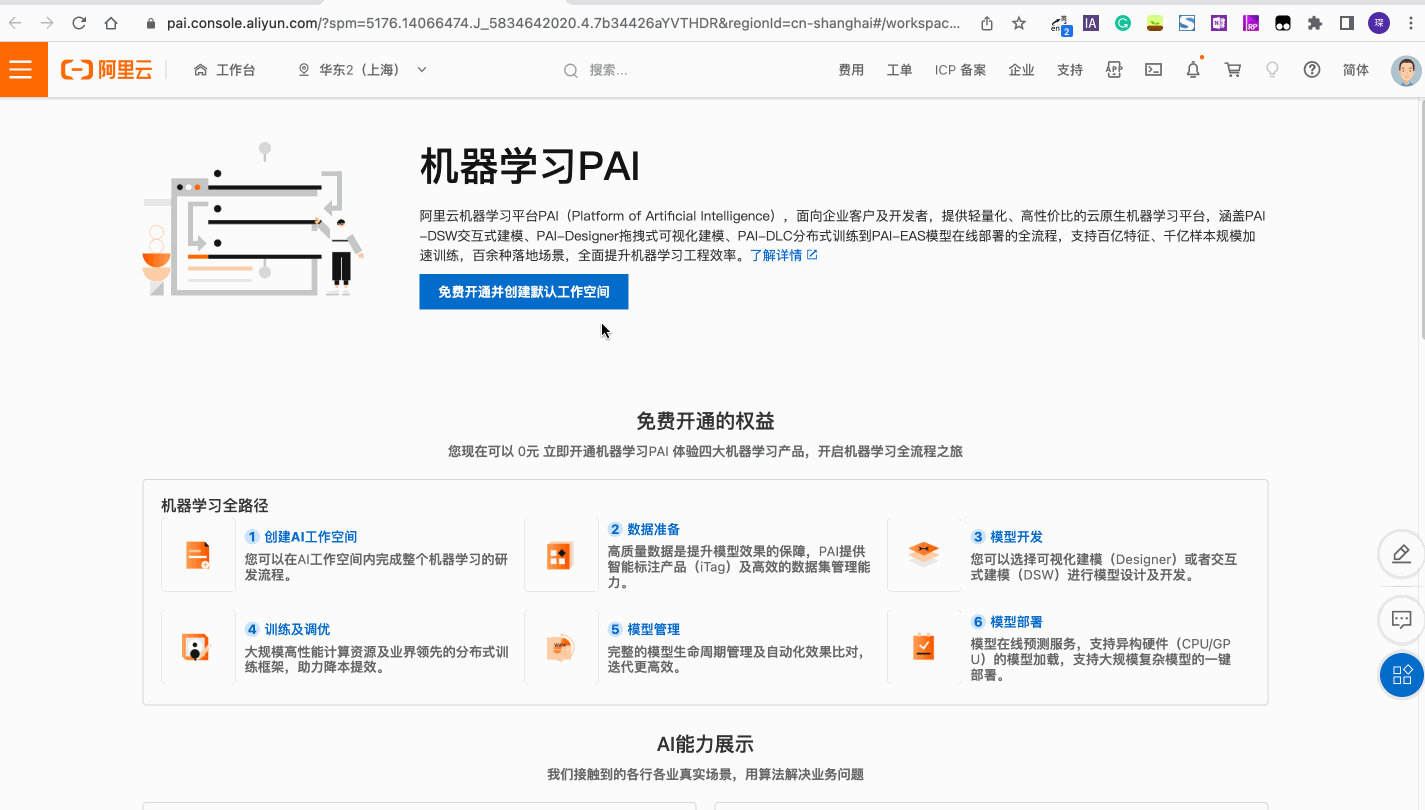The height and width of the screenshot is (810, 1425).
Task: Click the 模型开发 step icon
Action: coord(924,555)
